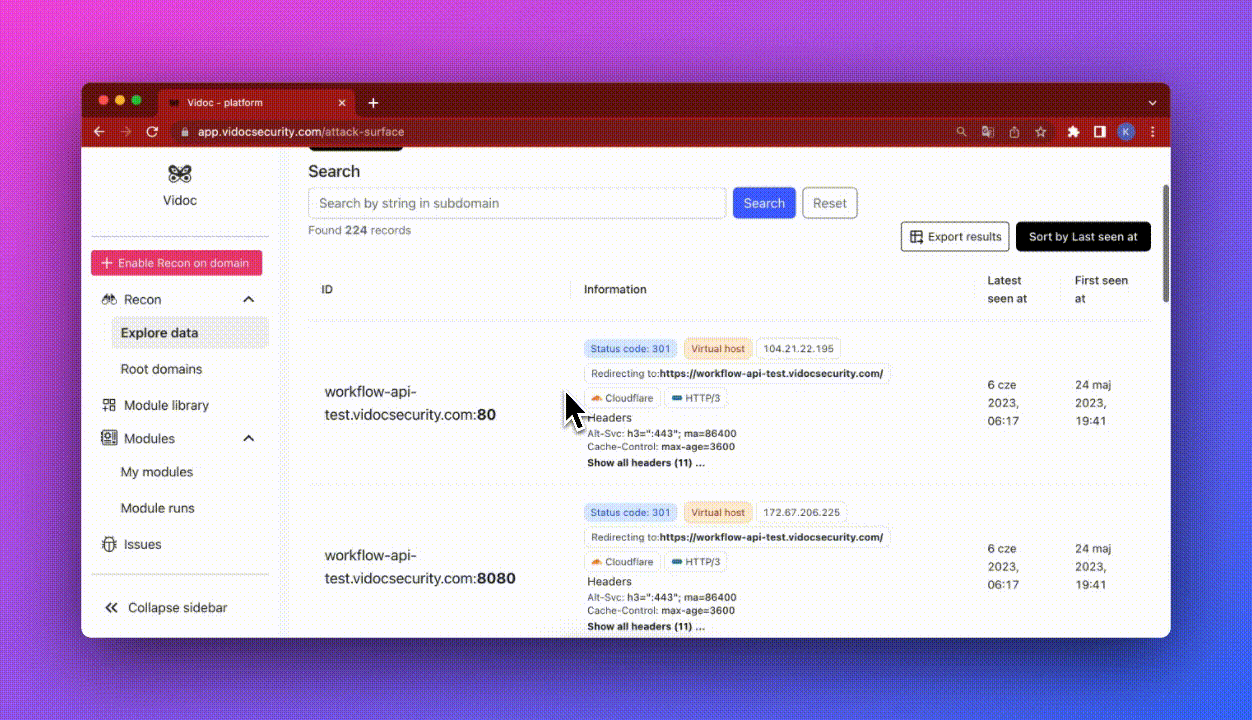Collapse the Recon sidebar section
Screen dimensions: 1252x720
pos(249,300)
